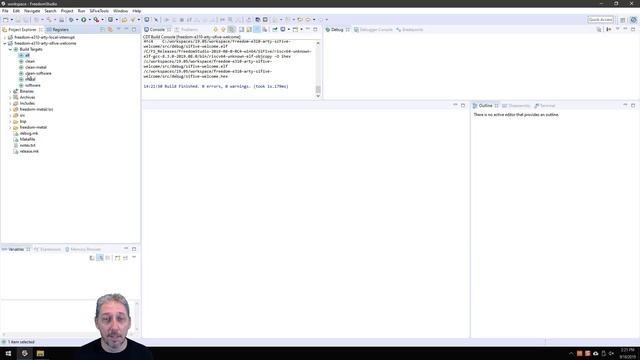This screenshot has height=360, width=640.
Task: Open the Navigate menu
Action: click(32, 11)
